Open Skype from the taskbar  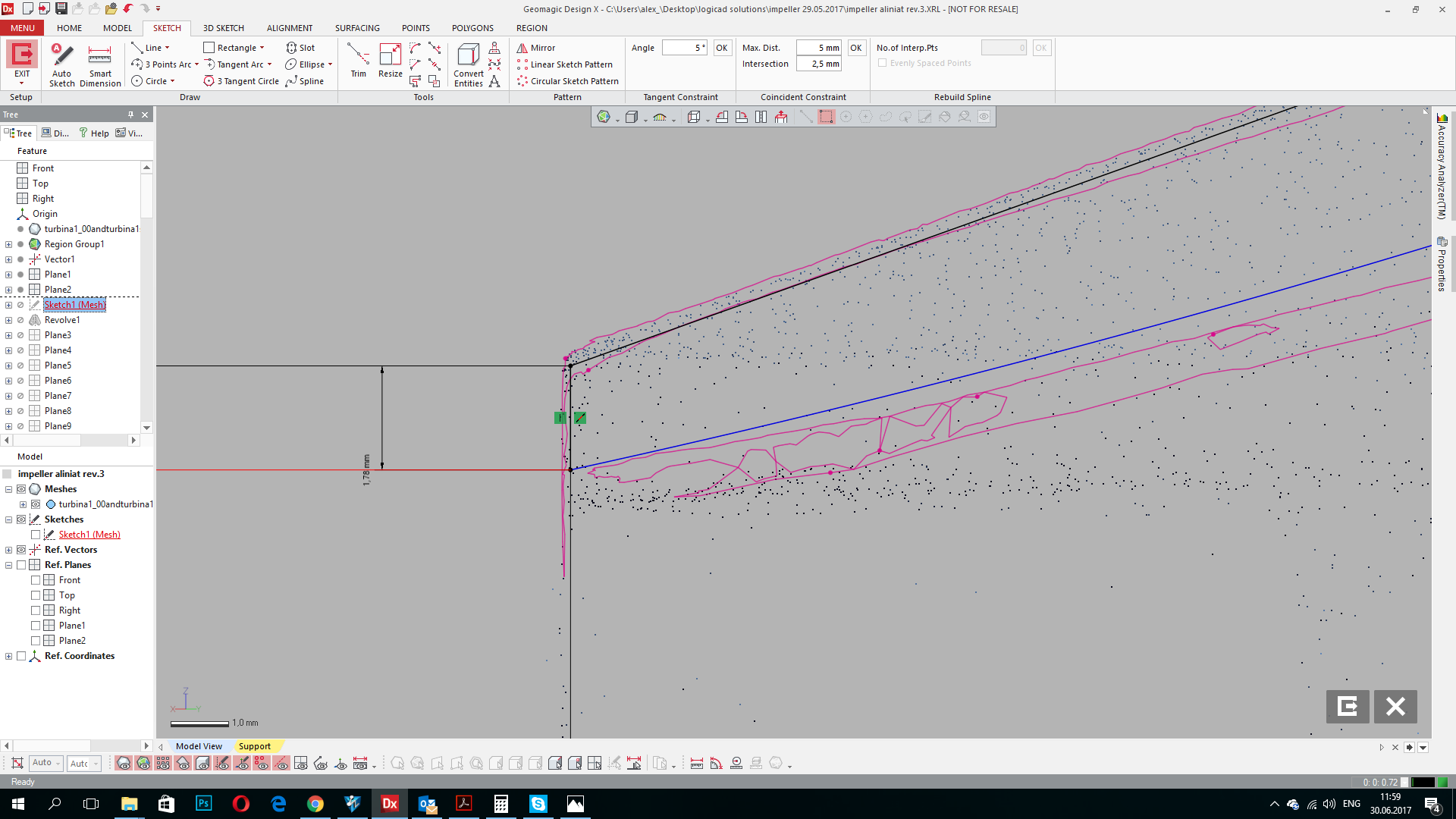pyautogui.click(x=538, y=804)
